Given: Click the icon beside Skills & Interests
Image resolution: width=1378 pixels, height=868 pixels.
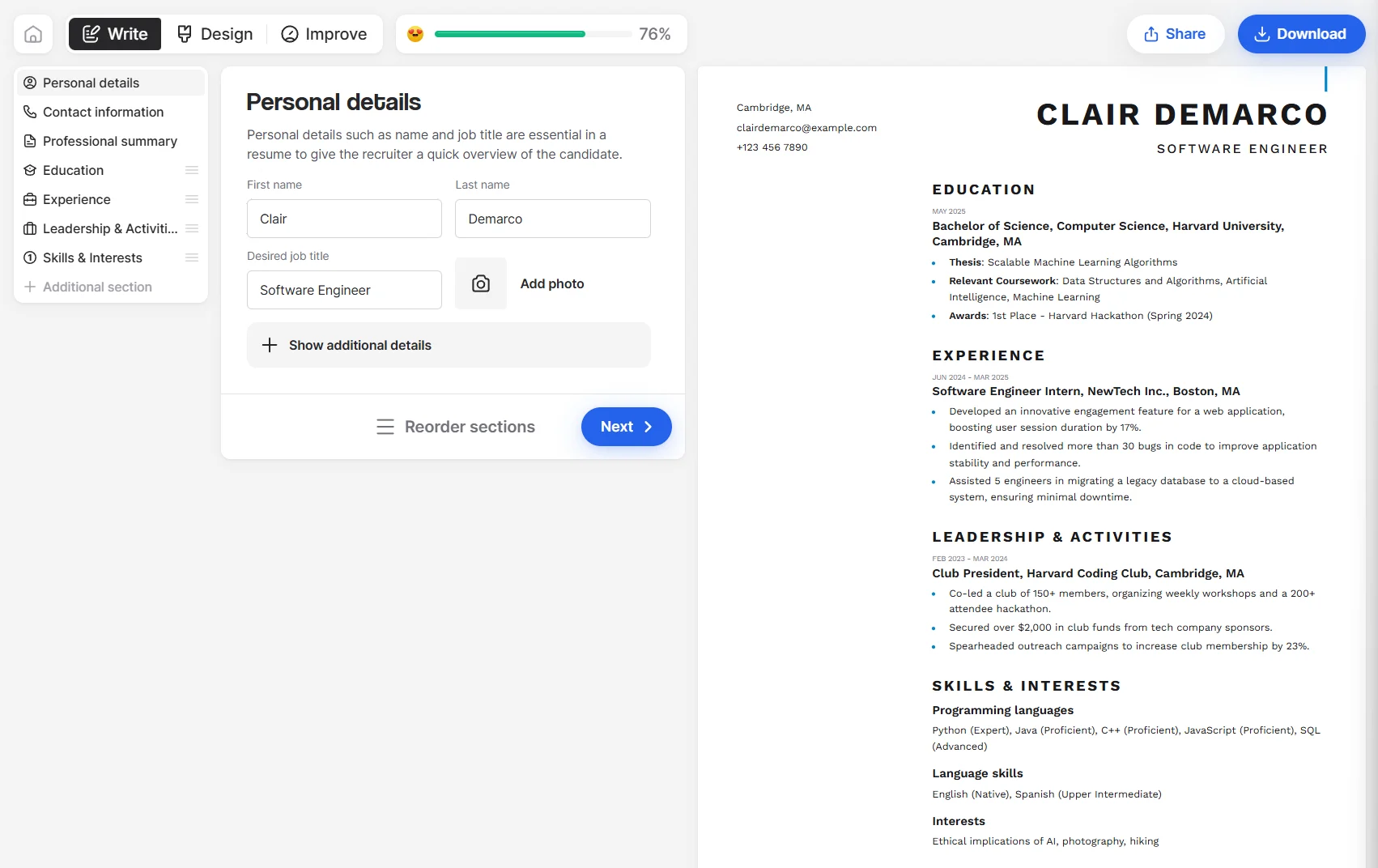Looking at the screenshot, I should click(x=29, y=257).
